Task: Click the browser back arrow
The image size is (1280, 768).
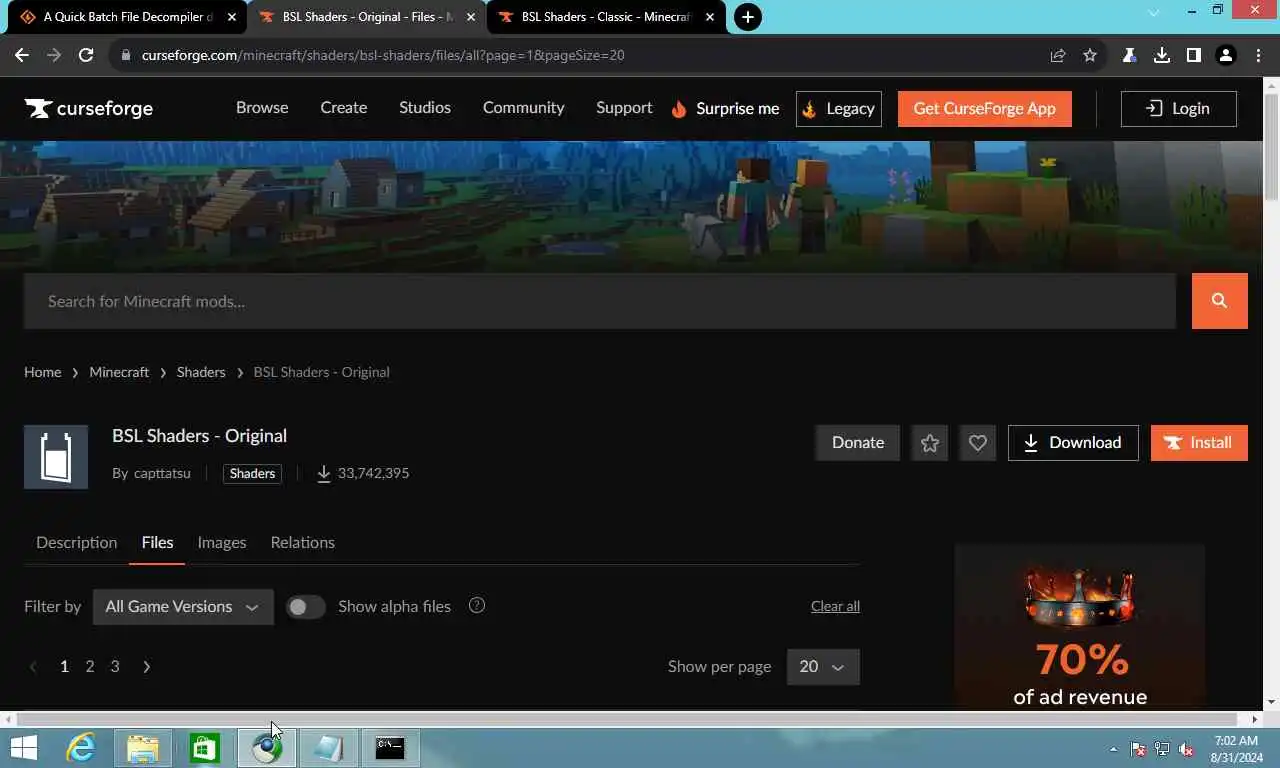Action: (22, 55)
